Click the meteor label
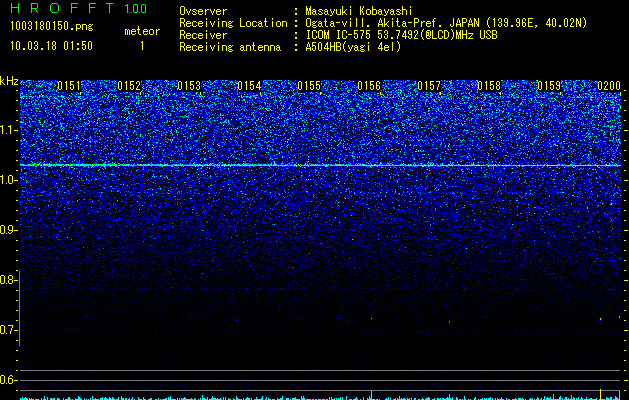629x400 pixels. [142, 31]
